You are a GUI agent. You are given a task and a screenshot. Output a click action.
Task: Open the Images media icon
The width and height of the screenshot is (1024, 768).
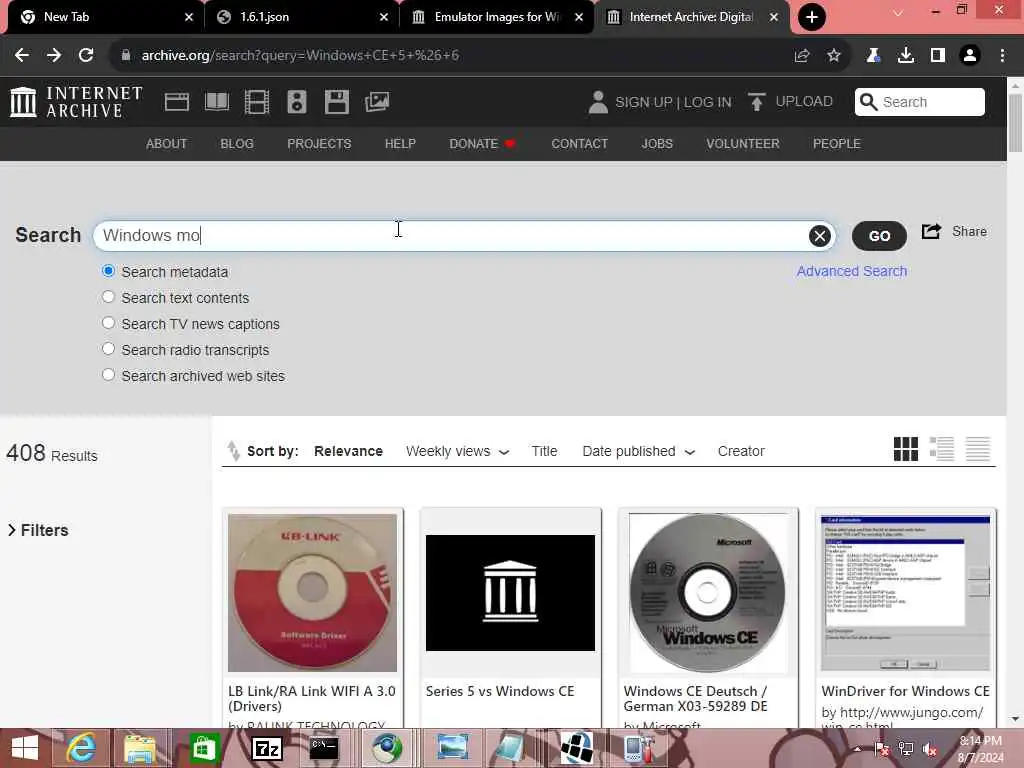377,102
